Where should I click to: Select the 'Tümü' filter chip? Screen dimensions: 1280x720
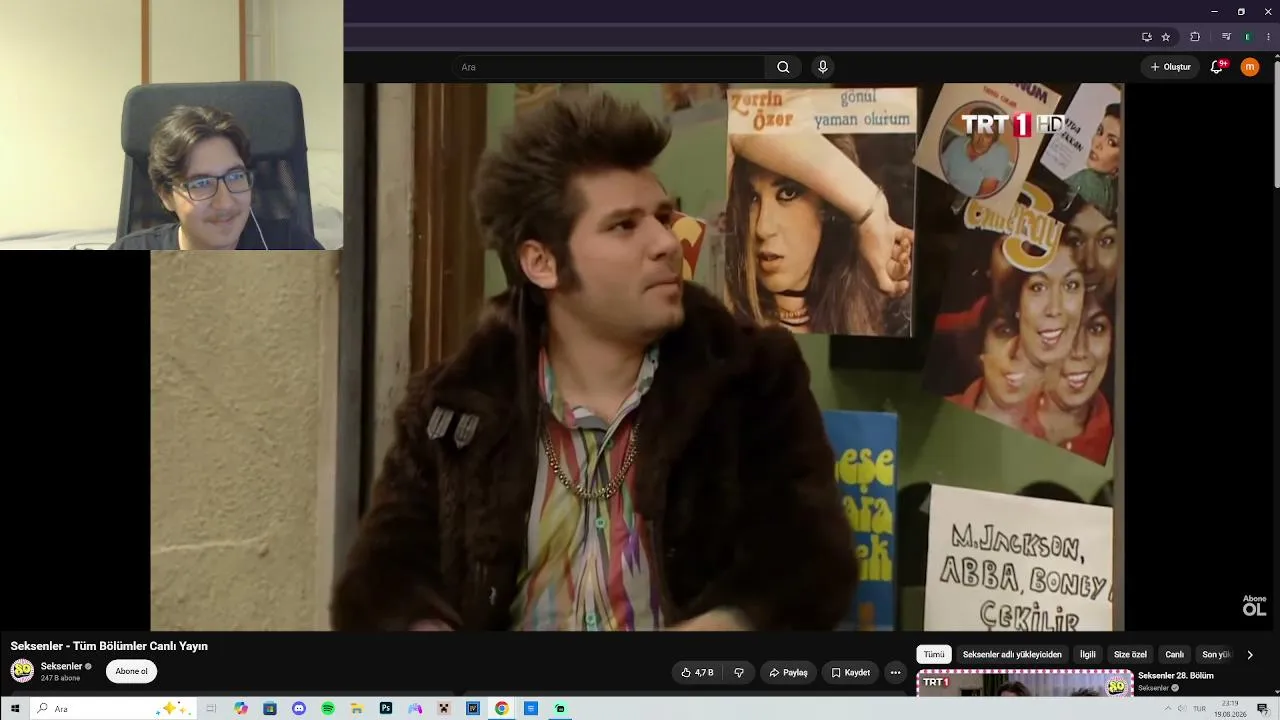click(x=934, y=655)
